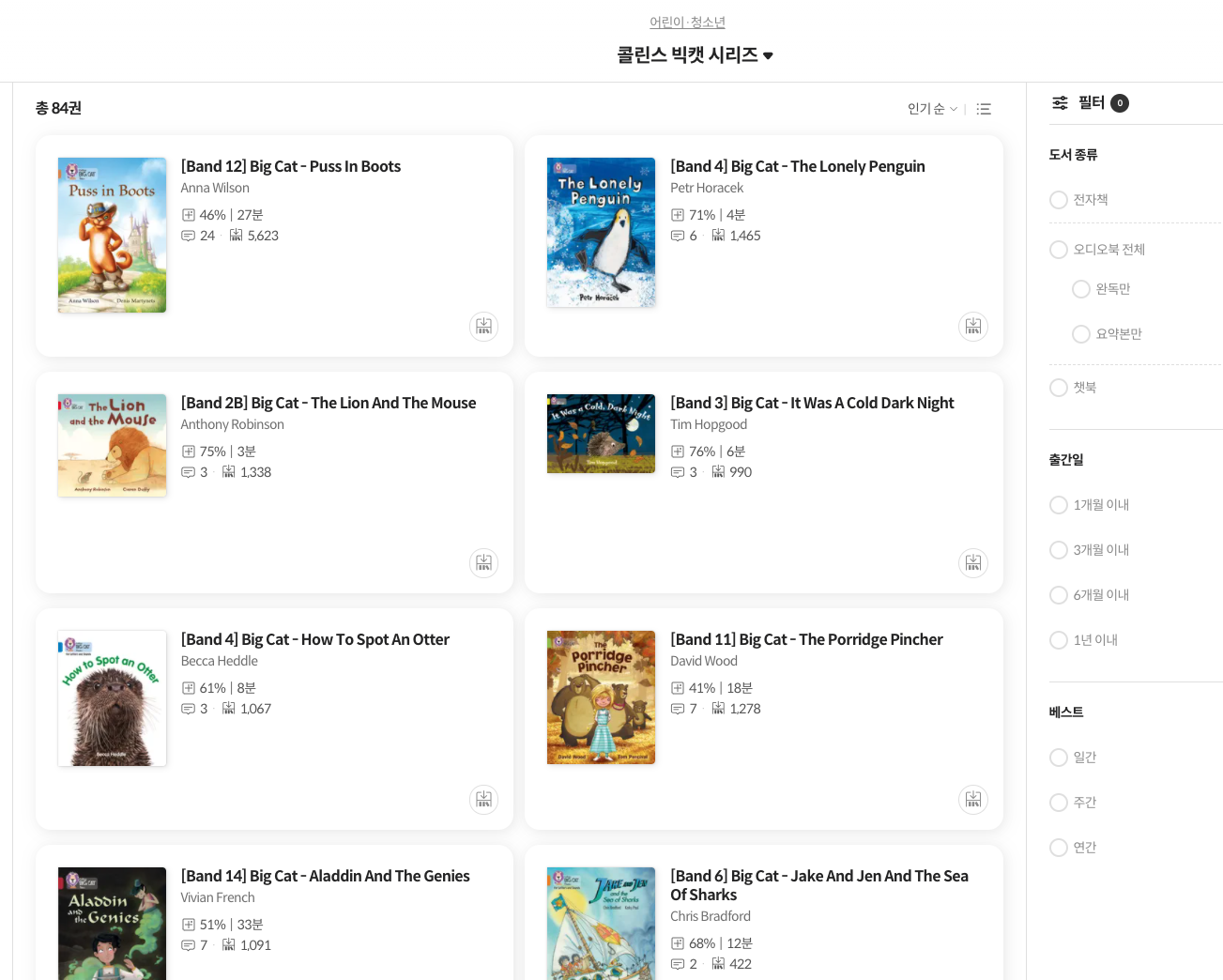Click The Lion and the Mouse cover
Screen dimensions: 1223x980
click(112, 445)
